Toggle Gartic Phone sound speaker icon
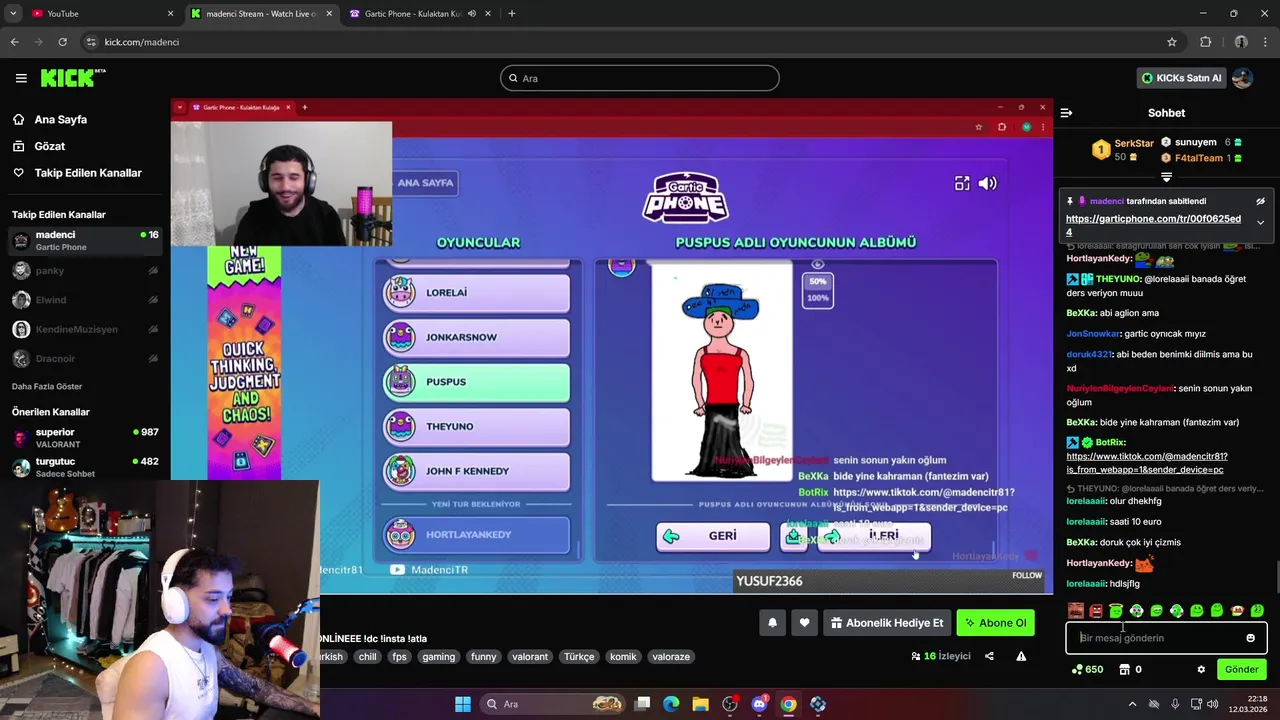1280x720 pixels. 987,183
